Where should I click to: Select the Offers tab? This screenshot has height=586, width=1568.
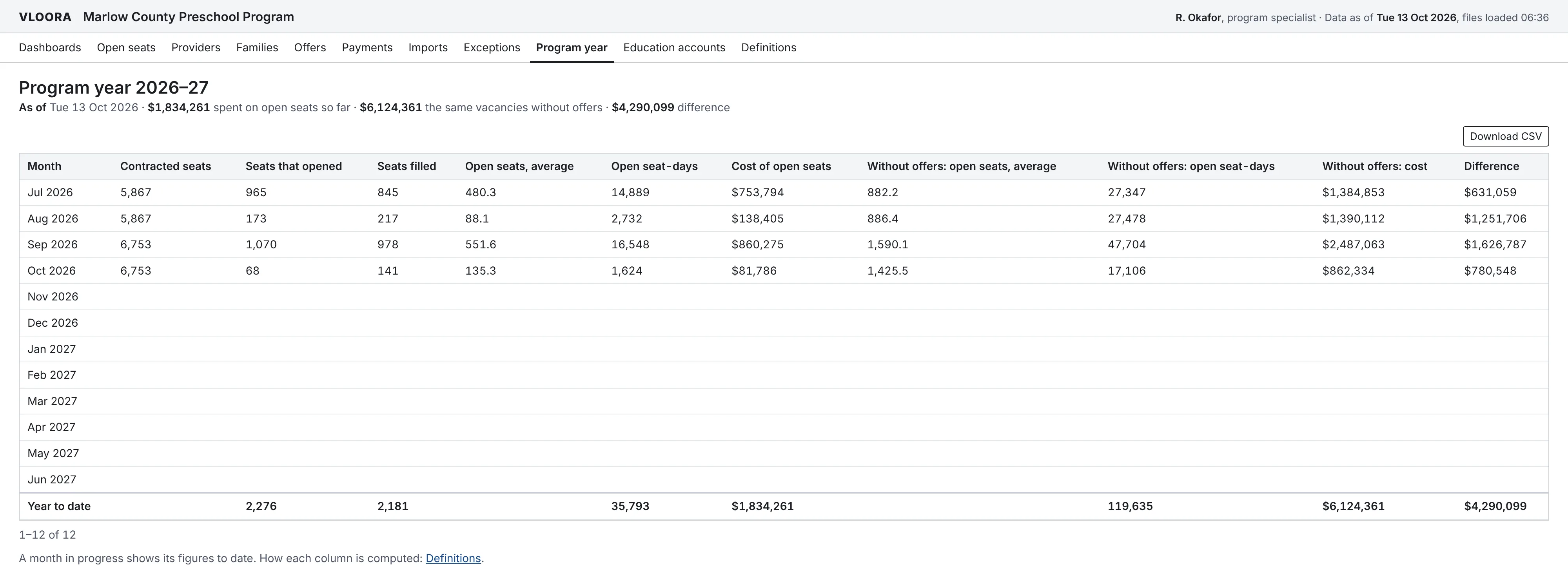tap(310, 47)
